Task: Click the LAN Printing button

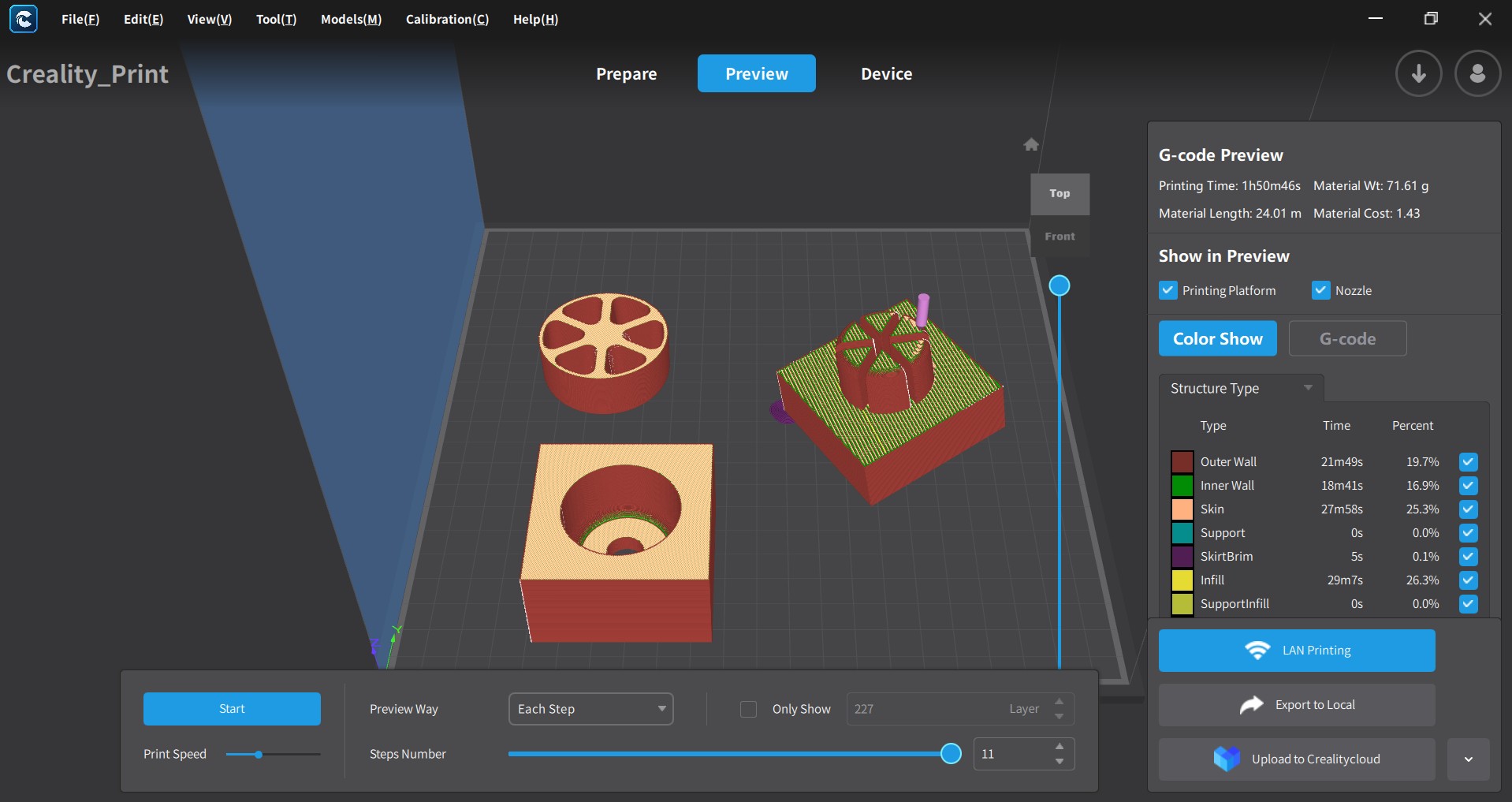Action: click(1297, 651)
